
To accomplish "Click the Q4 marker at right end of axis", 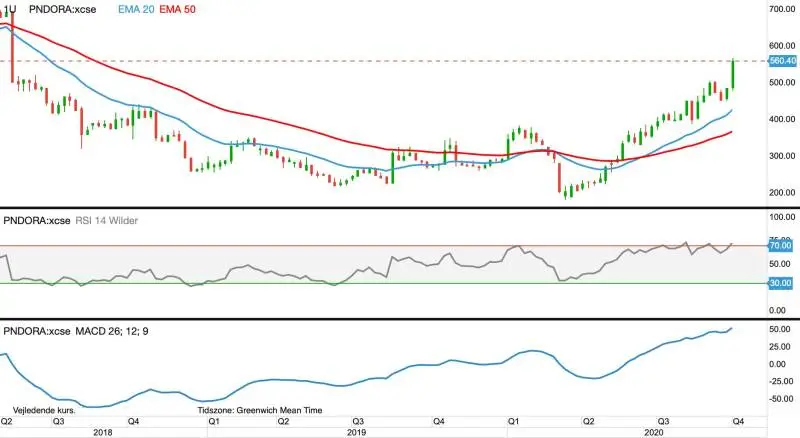I will [x=738, y=421].
